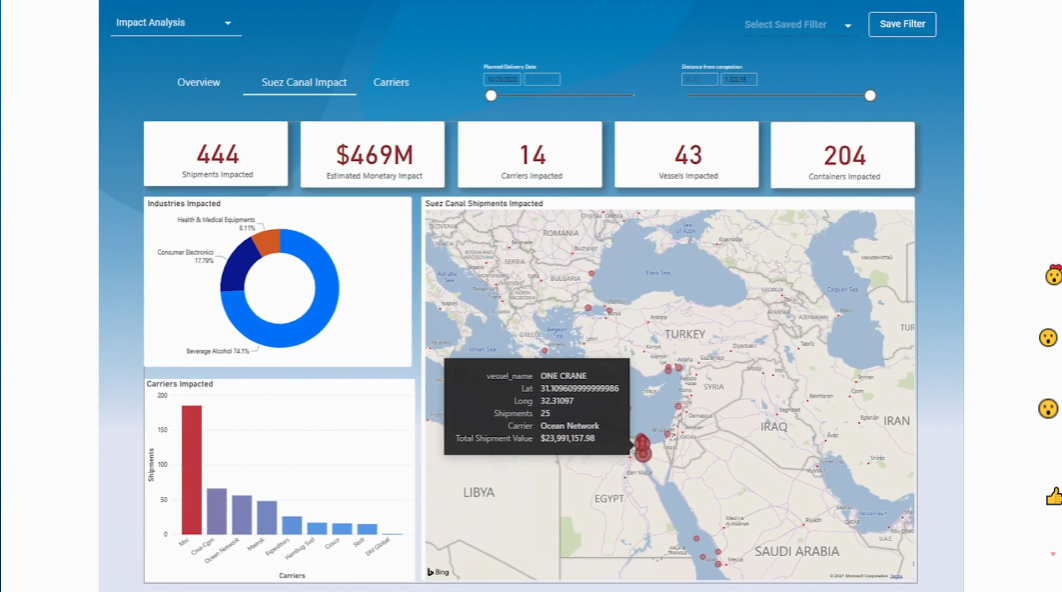Select the Suez Canal Impact tab
1062x592 pixels.
pyautogui.click(x=304, y=82)
